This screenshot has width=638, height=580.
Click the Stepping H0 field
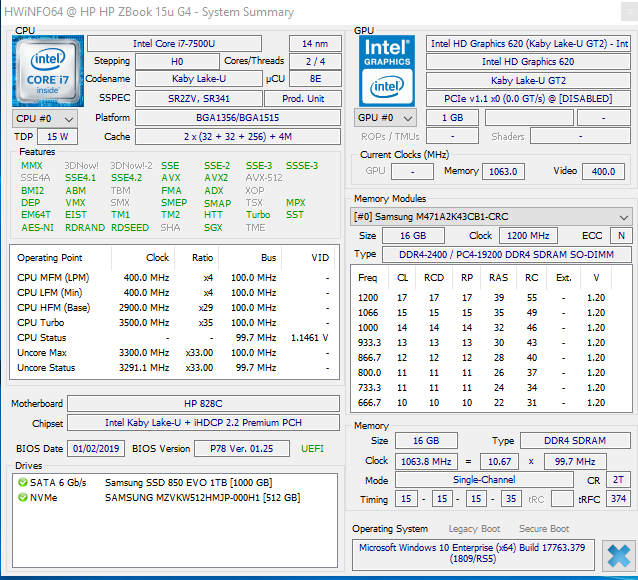pos(177,61)
